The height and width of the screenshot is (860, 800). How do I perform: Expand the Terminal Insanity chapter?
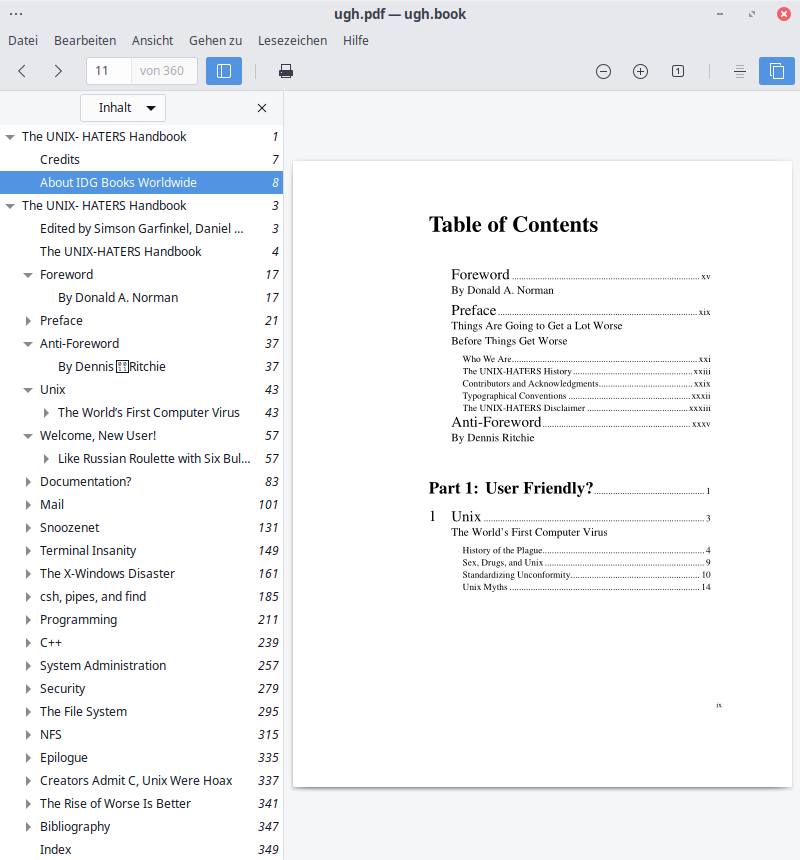tap(28, 551)
